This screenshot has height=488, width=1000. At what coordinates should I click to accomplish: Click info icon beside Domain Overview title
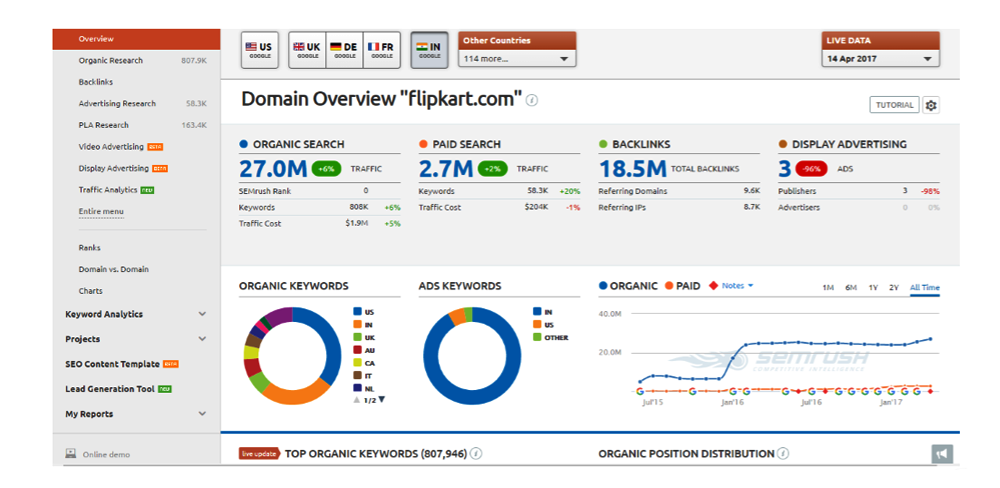[532, 100]
